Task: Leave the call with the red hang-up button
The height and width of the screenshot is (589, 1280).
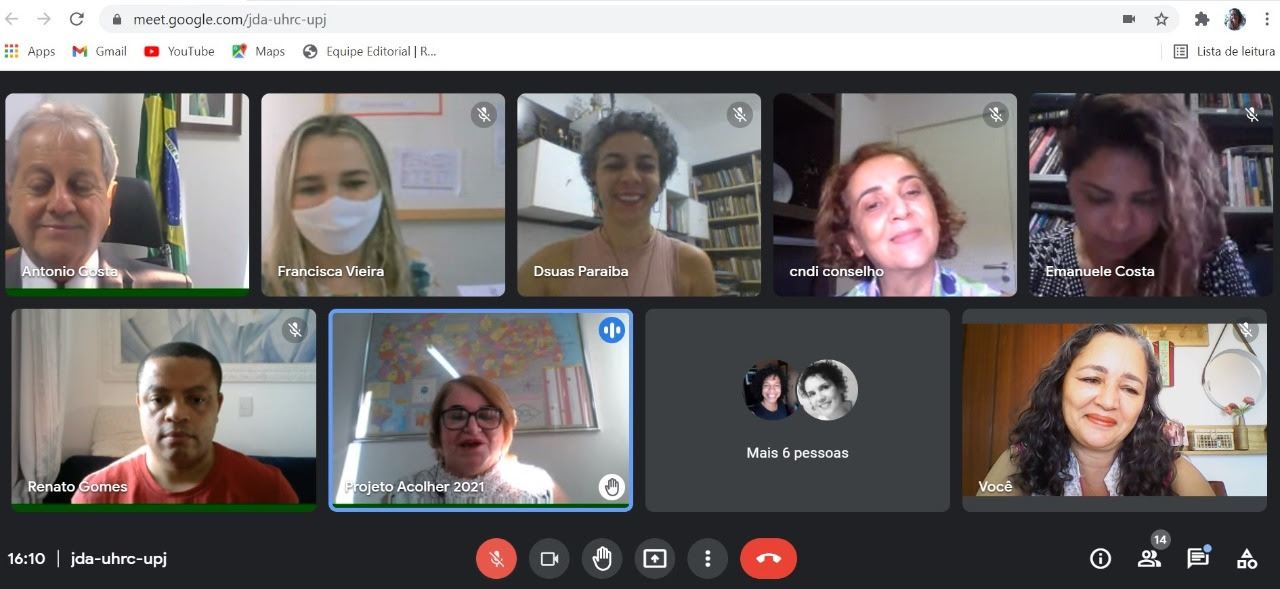Action: click(x=768, y=559)
